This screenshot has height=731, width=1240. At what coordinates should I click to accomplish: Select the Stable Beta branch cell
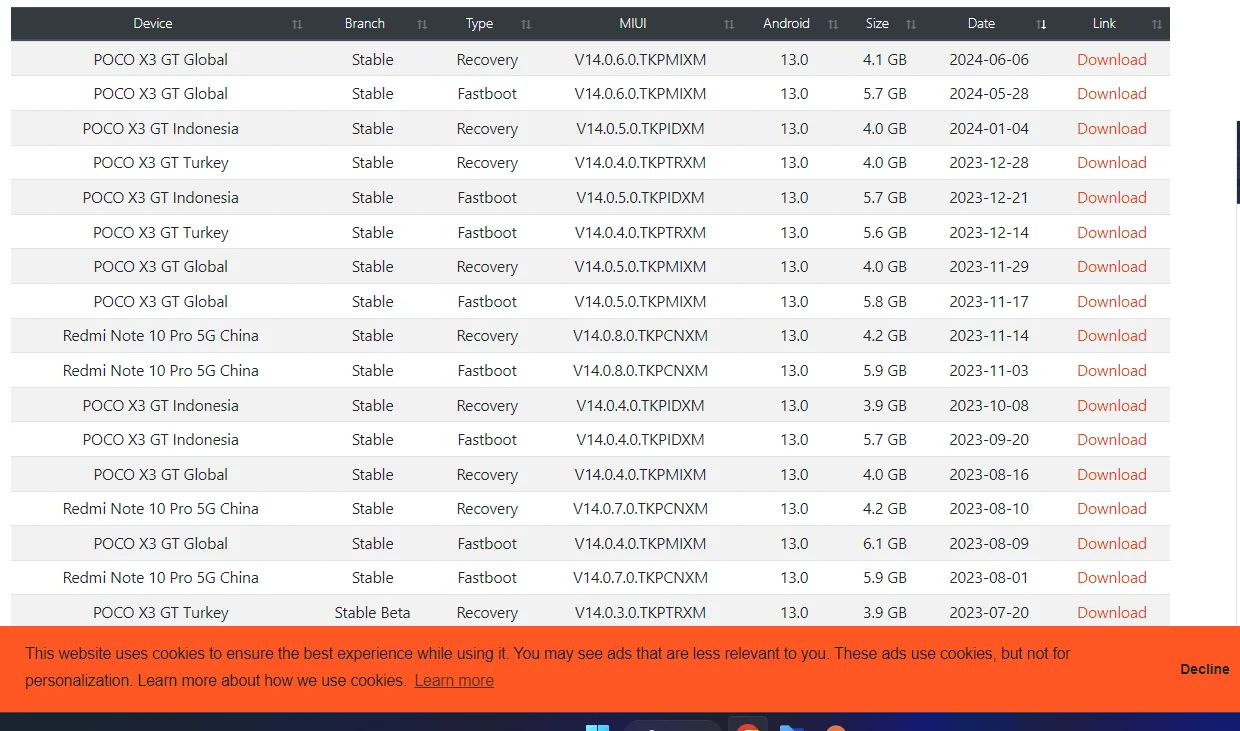tap(372, 612)
